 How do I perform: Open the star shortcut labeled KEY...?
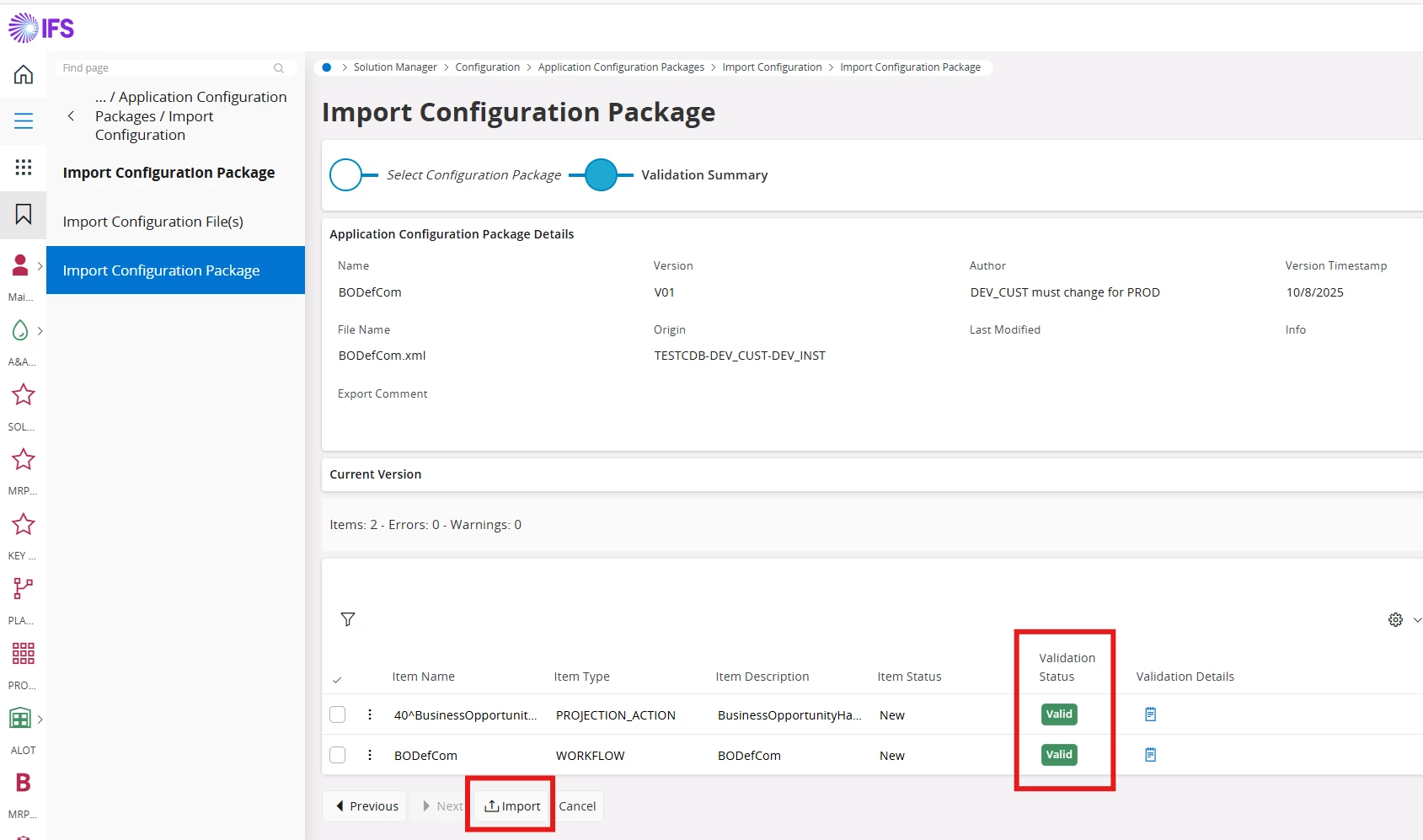click(23, 524)
